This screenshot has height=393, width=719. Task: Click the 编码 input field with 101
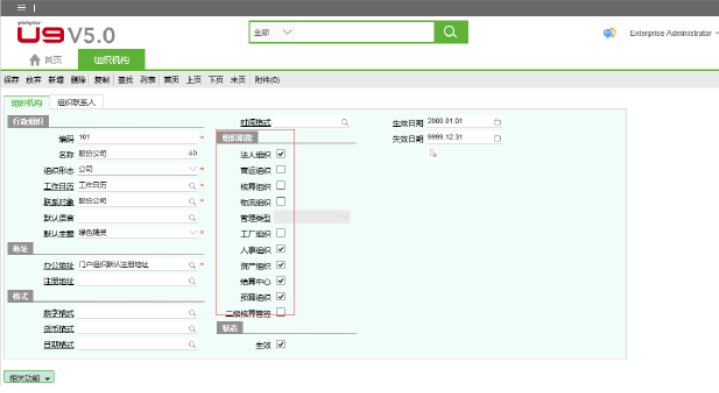tap(138, 137)
